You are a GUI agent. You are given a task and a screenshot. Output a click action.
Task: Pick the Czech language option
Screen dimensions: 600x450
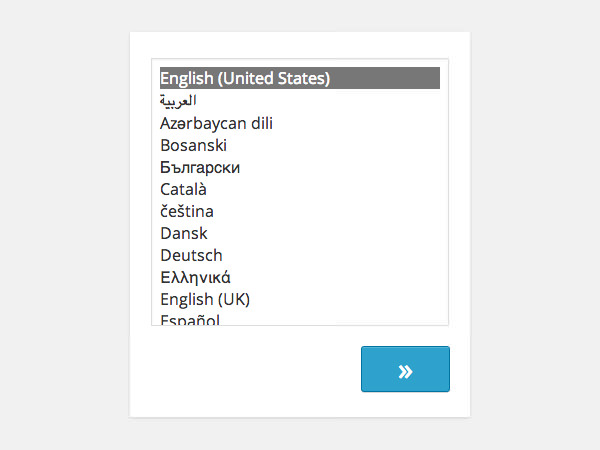186,211
